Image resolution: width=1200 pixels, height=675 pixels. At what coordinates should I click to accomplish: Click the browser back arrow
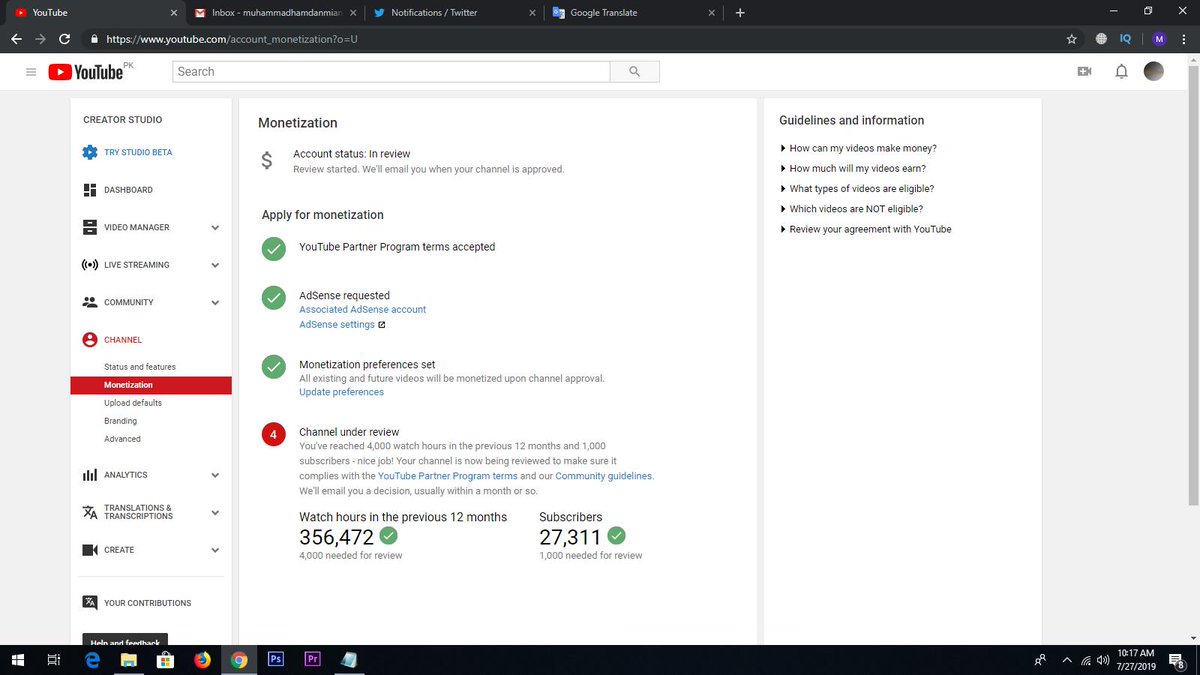point(16,39)
